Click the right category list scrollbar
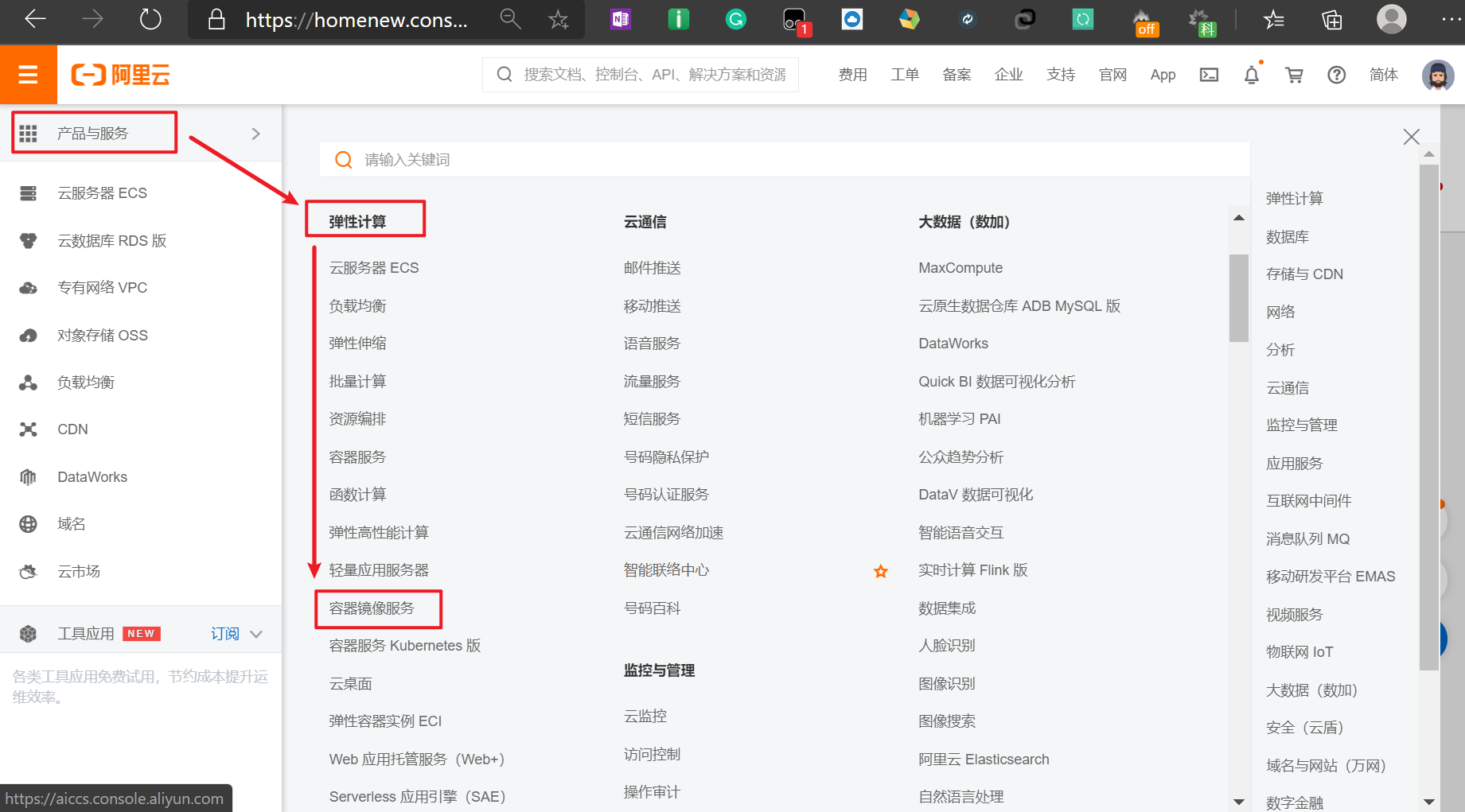Viewport: 1465px width, 812px height. pyautogui.click(x=1429, y=418)
